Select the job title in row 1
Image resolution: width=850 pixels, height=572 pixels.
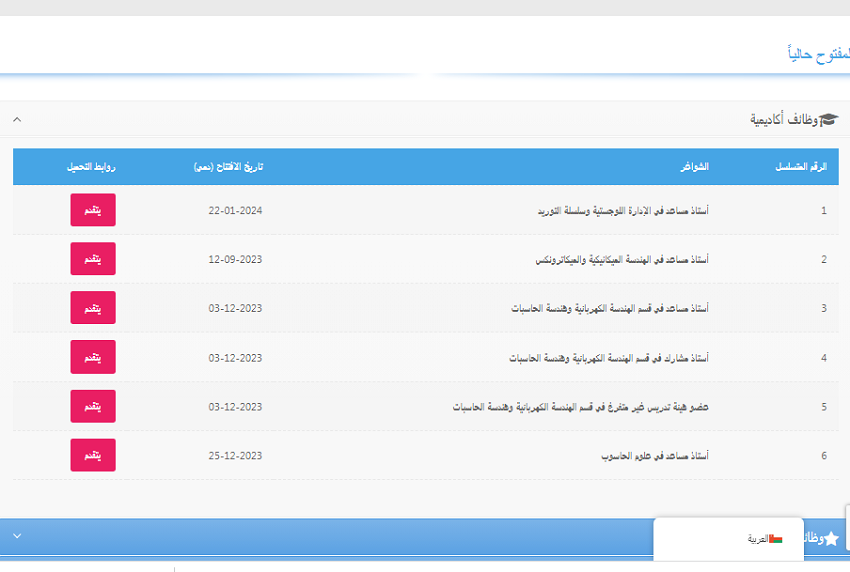click(623, 211)
